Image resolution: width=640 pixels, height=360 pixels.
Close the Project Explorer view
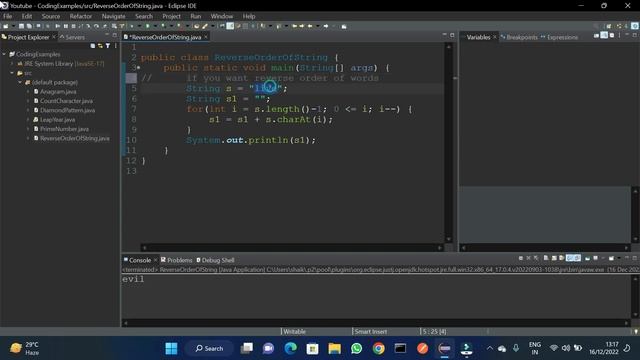tap(53, 37)
